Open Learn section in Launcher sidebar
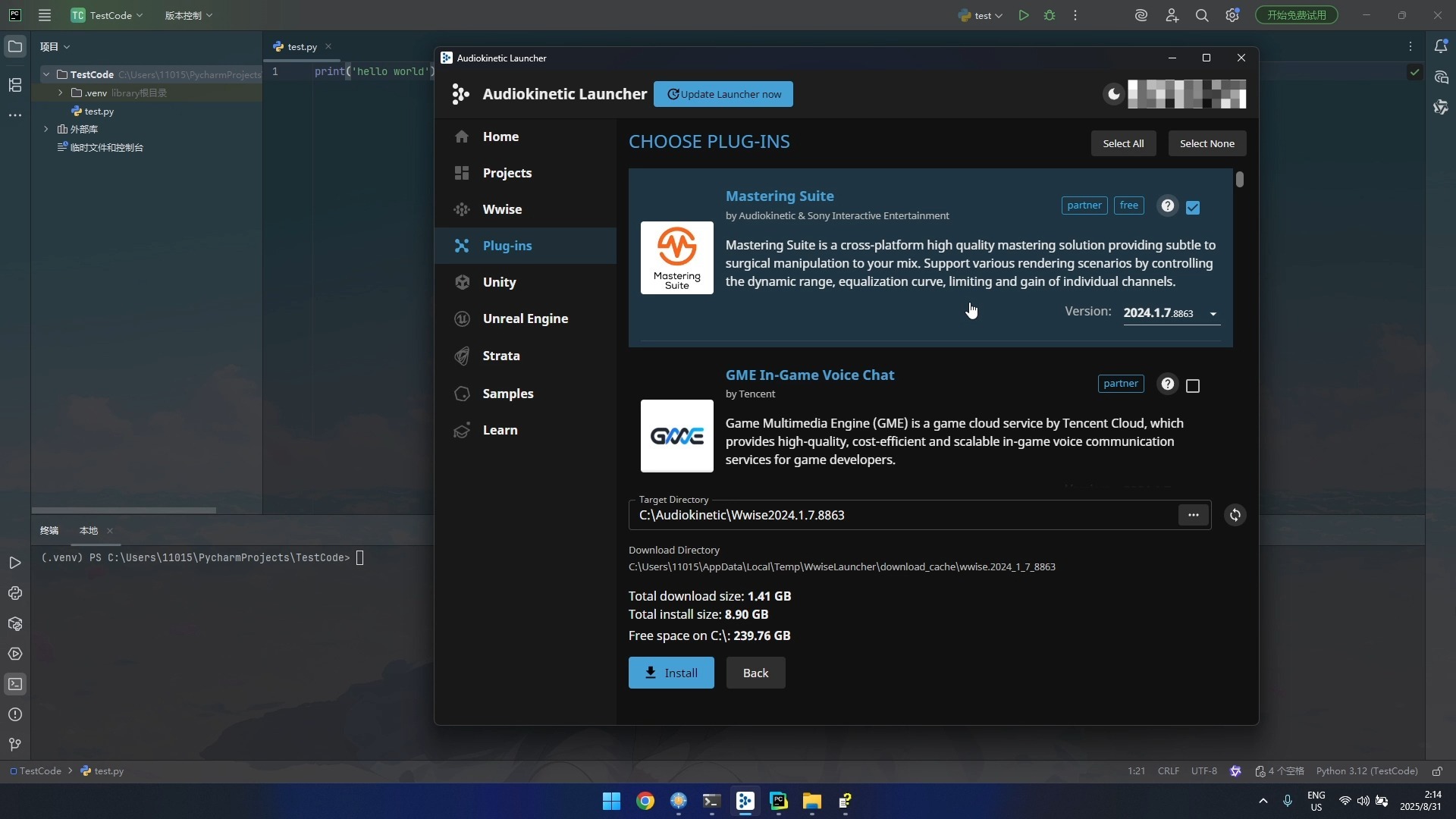 (x=526, y=430)
